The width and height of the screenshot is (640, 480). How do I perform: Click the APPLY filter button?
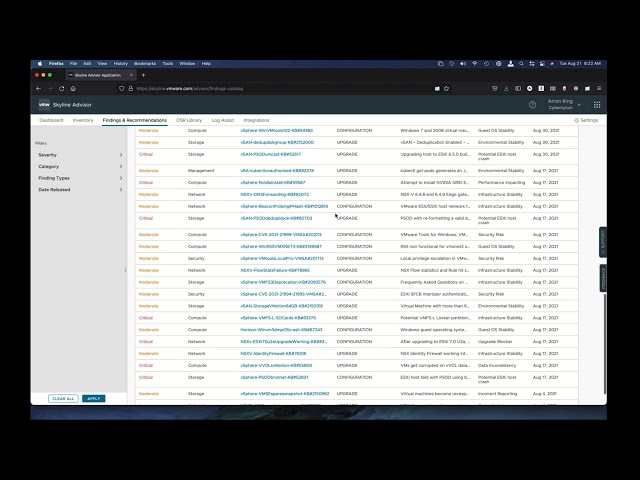93,398
